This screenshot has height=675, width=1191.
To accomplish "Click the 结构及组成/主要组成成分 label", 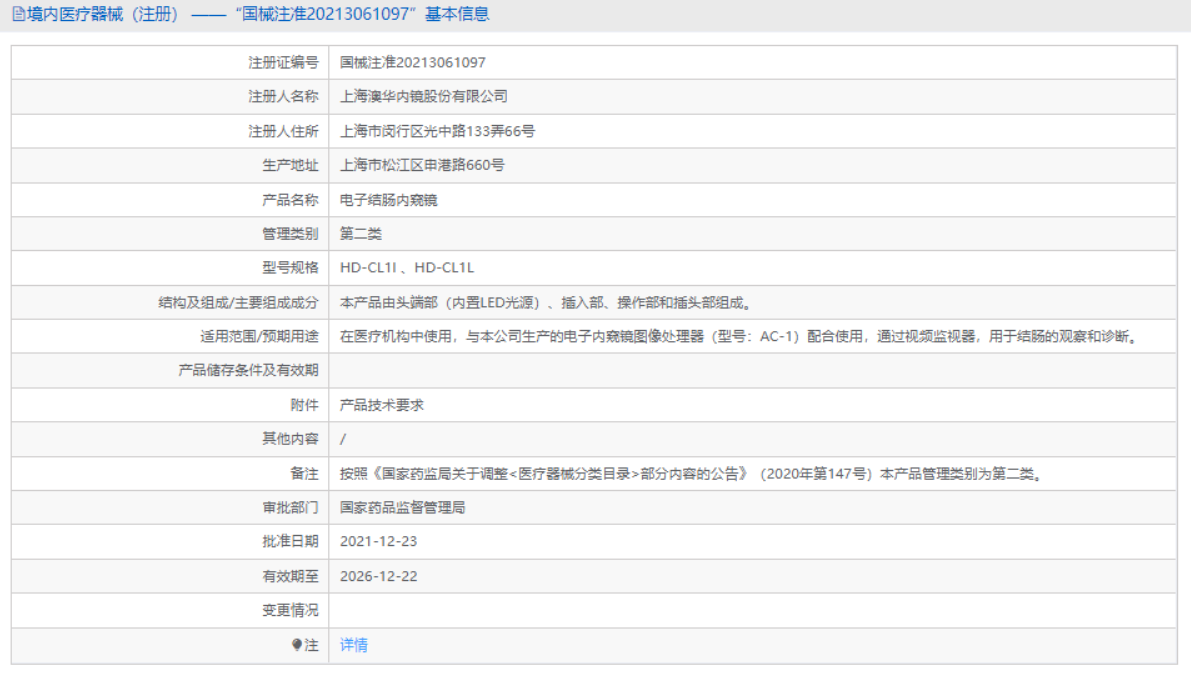I will point(239,302).
